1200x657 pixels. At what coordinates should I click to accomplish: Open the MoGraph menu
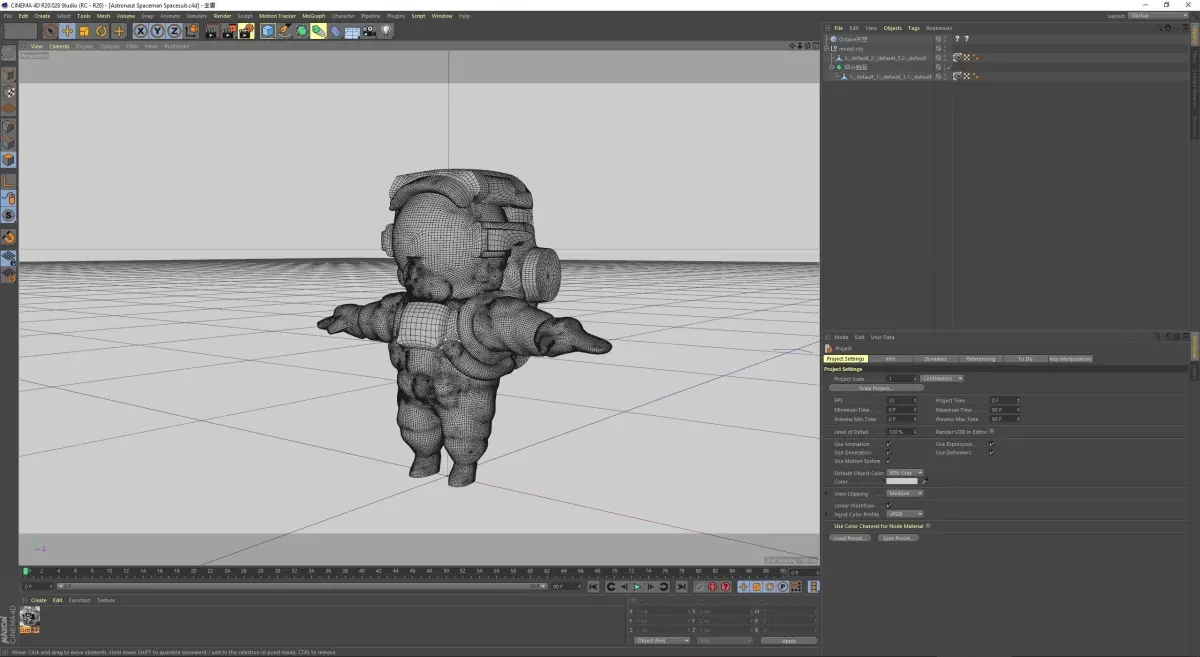(x=313, y=16)
